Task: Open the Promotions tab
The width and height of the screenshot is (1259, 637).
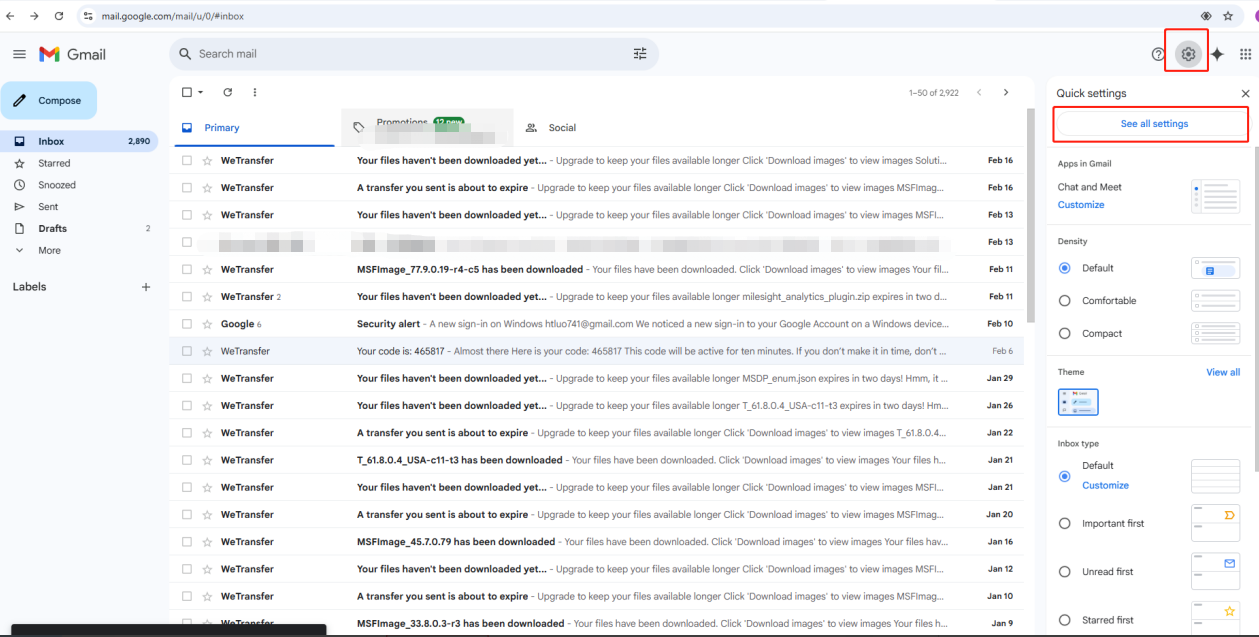Action: [x=427, y=128]
